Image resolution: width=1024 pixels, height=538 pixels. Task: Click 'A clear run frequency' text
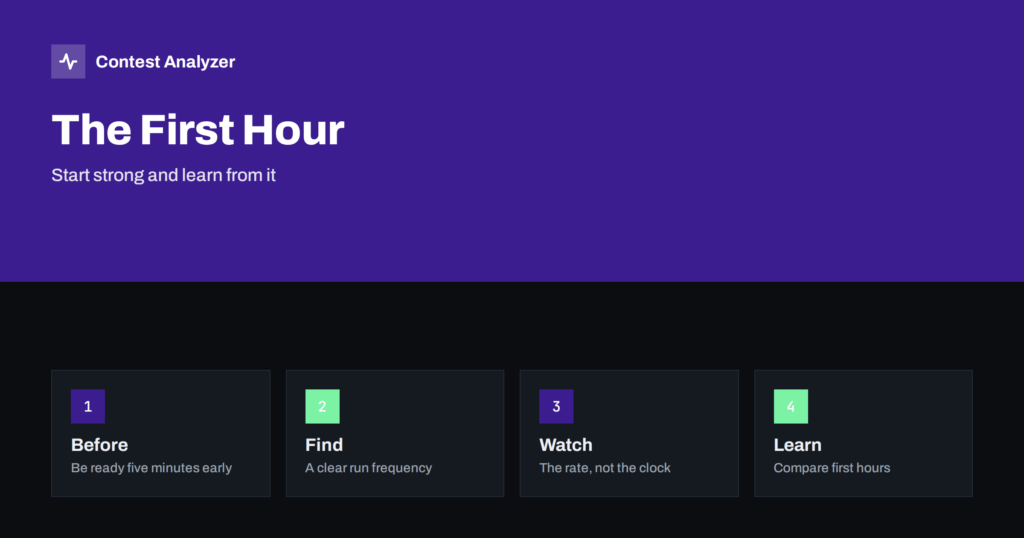tap(368, 467)
